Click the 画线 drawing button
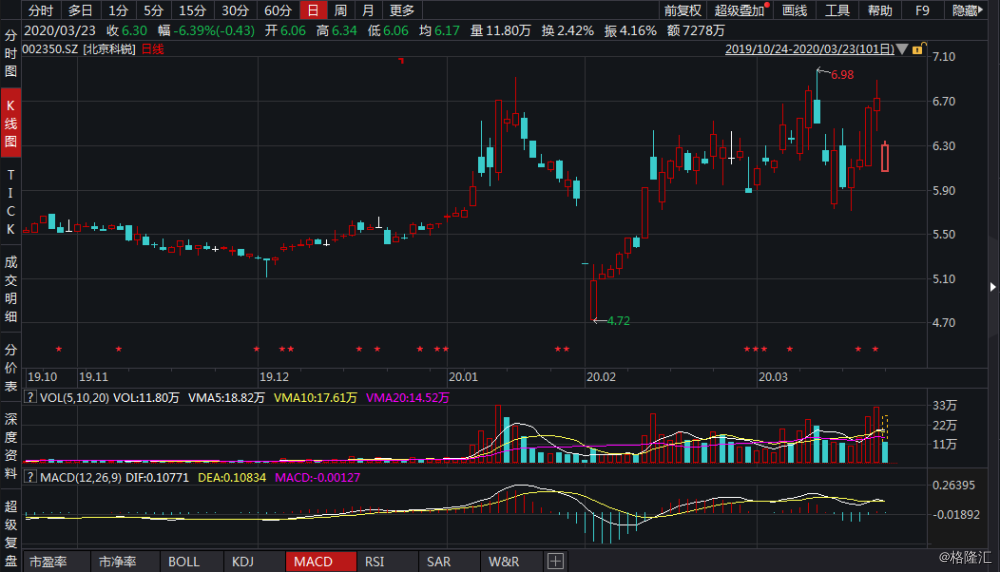1000x572 pixels. [794, 11]
